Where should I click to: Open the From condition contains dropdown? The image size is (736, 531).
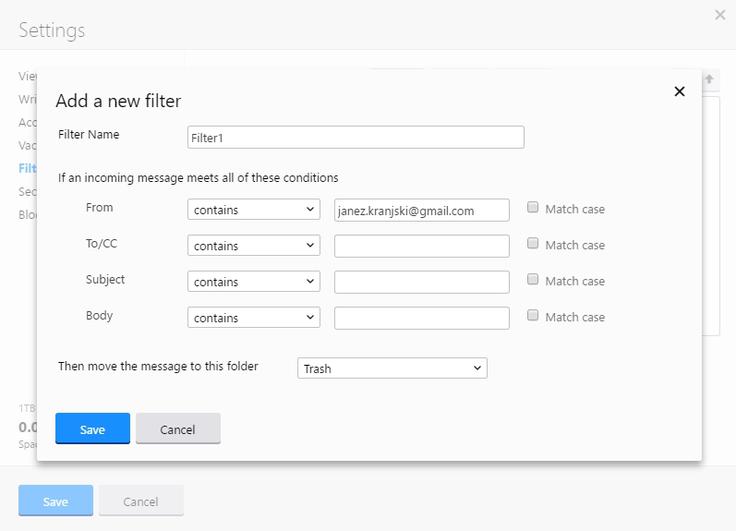(253, 209)
